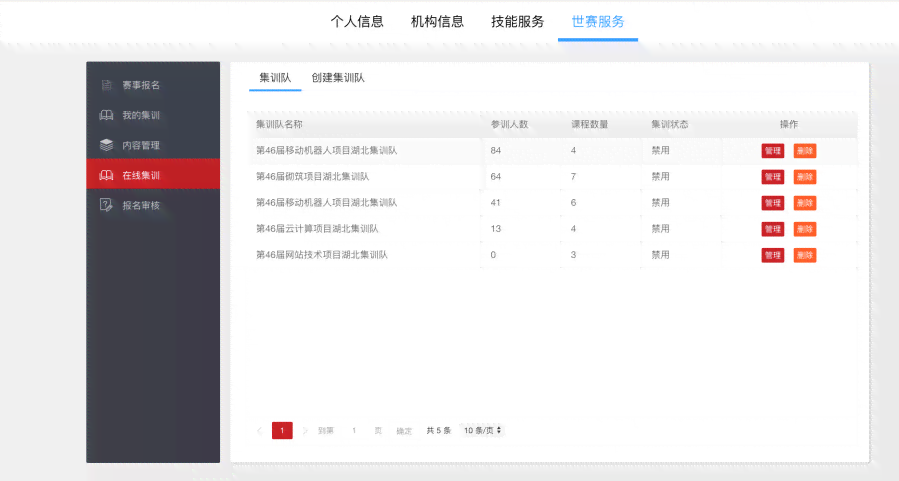Click the 共 5 条 total count text

pyautogui.click(x=439, y=431)
